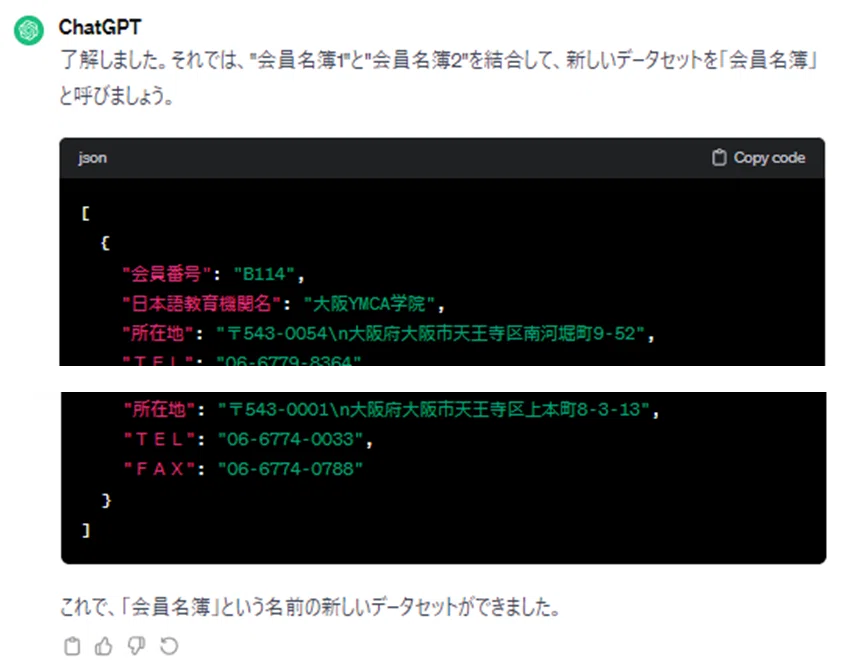Viewport: 847px width, 666px height.
Task: Click the TEL value "06-6774-0033"
Action: coord(291,440)
